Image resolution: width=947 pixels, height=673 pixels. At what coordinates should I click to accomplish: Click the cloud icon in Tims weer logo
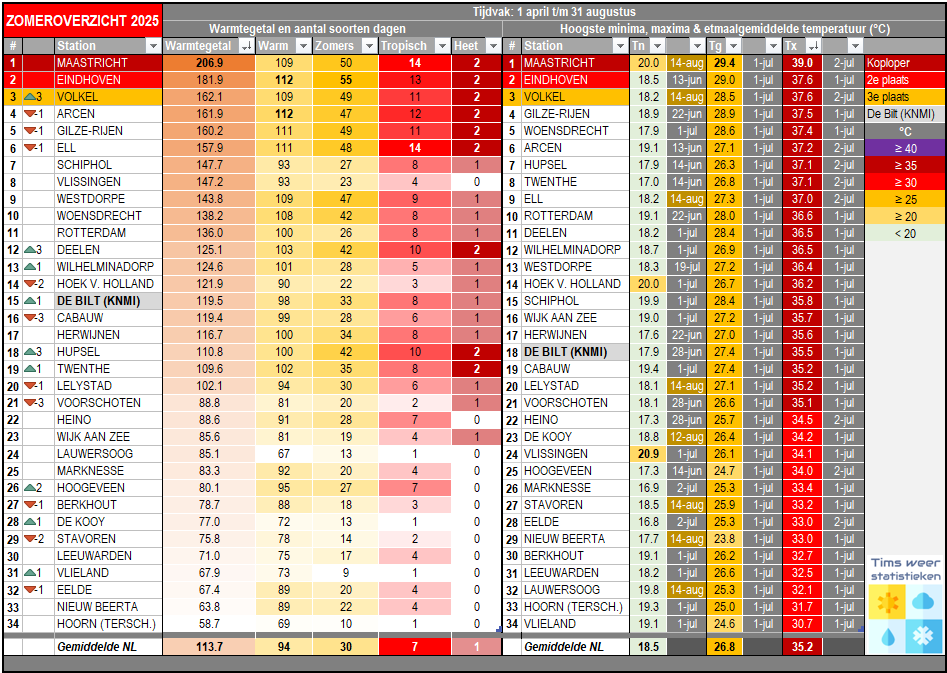pos(923,602)
